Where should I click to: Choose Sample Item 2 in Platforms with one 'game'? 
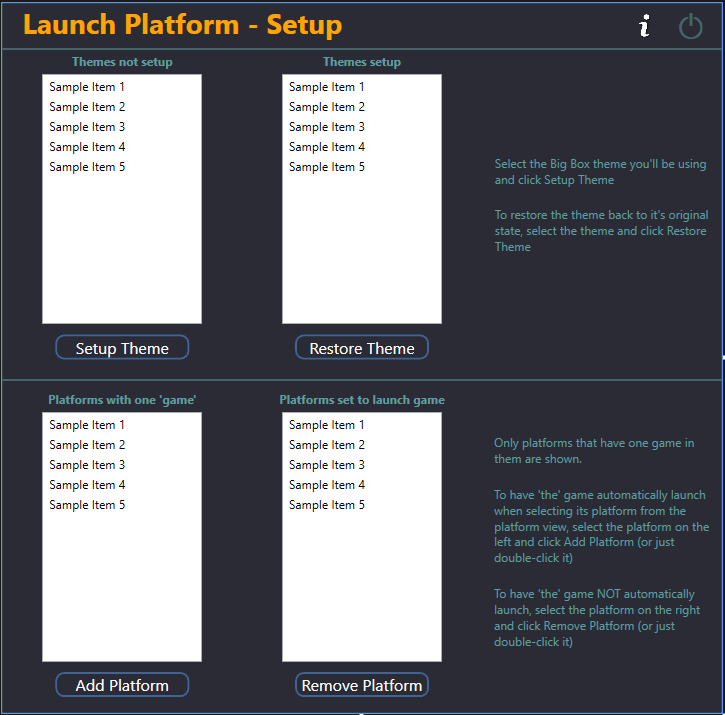87,445
